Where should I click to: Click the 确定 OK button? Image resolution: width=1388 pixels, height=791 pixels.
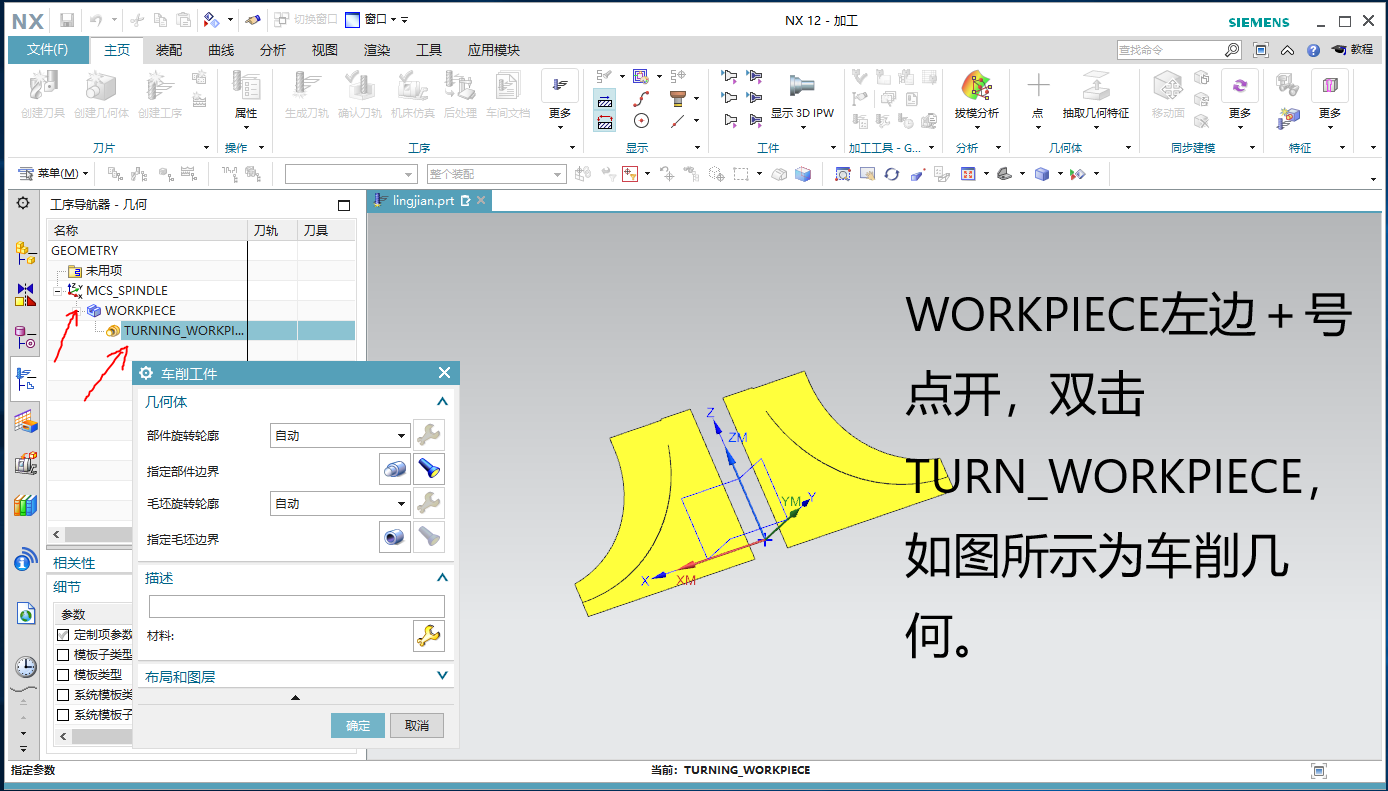(x=358, y=725)
